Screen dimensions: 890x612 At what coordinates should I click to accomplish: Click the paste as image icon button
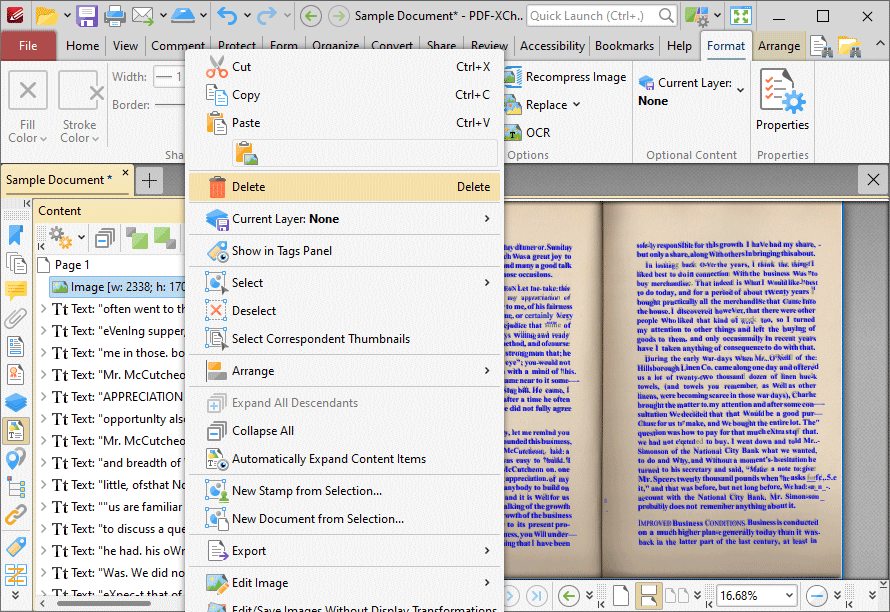click(x=247, y=153)
